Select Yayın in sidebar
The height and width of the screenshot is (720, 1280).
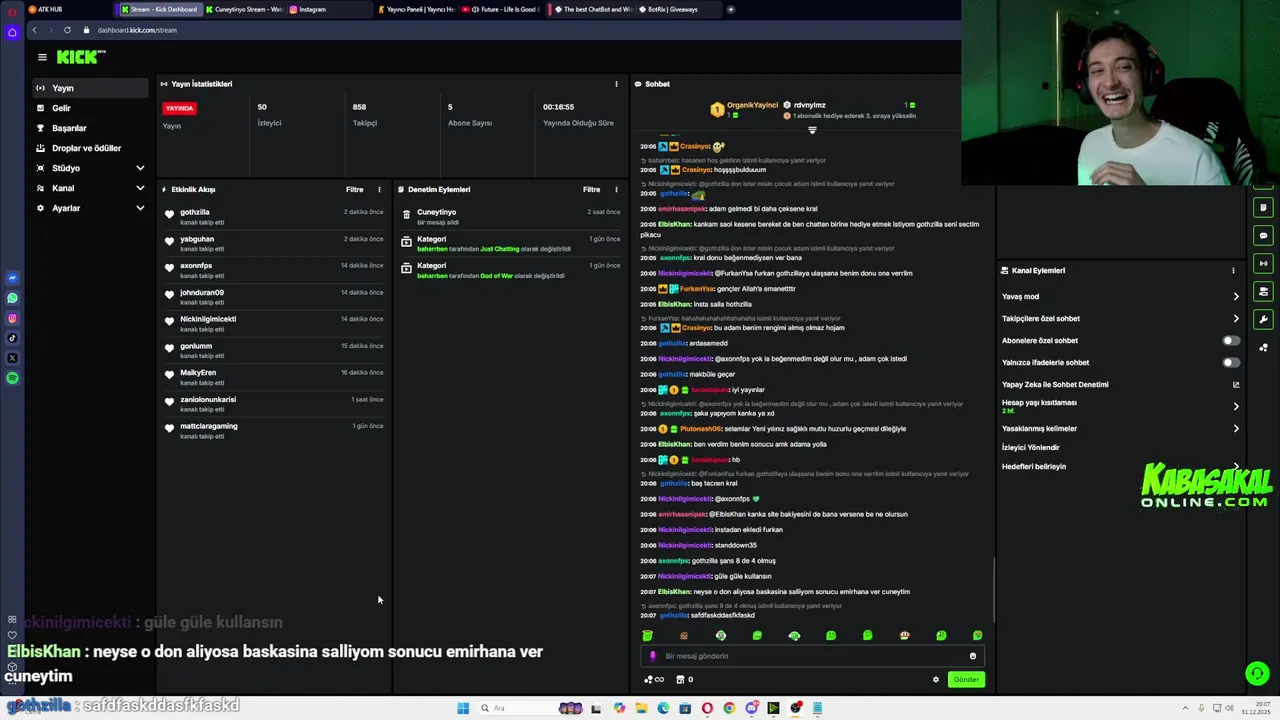click(x=90, y=88)
